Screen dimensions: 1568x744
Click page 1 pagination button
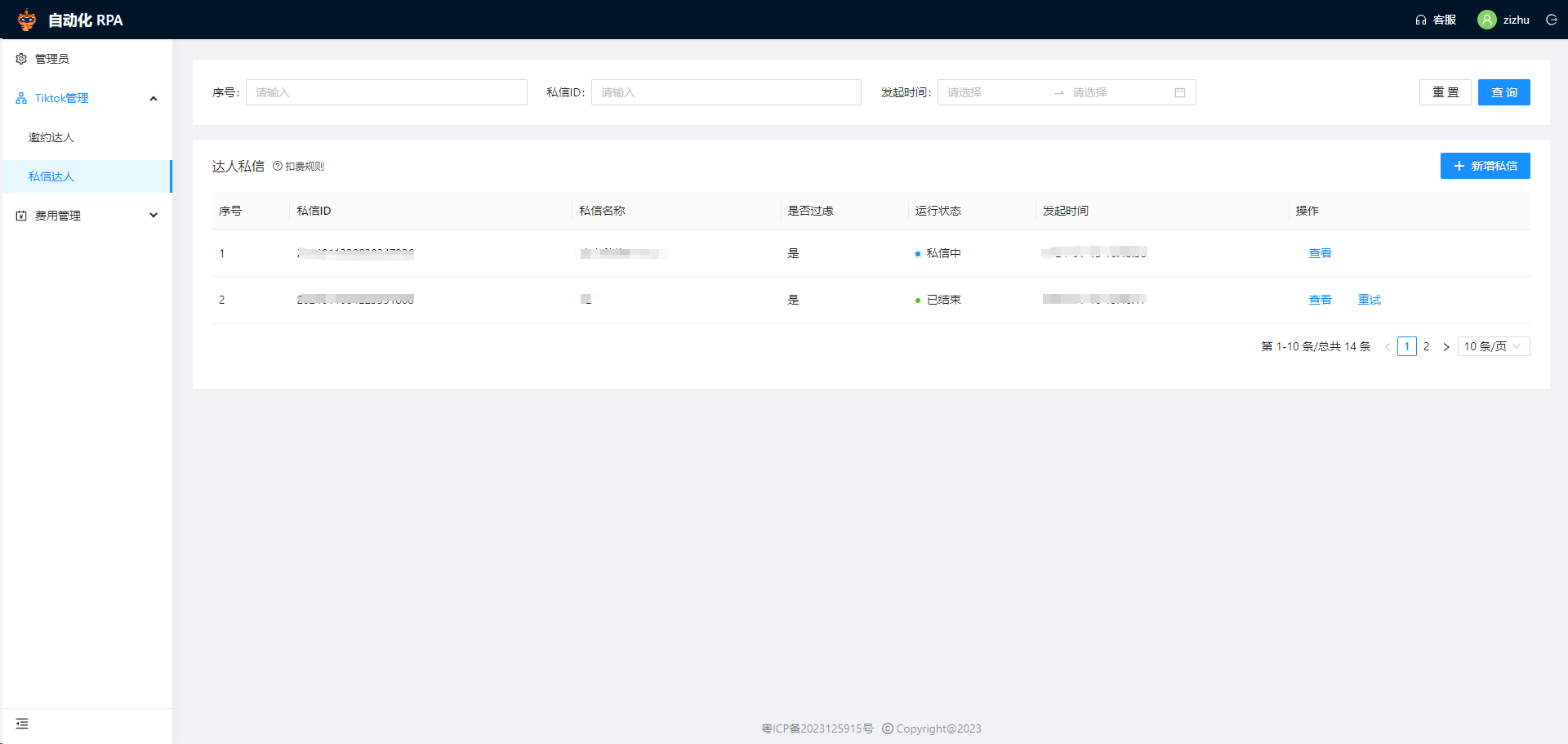tap(1407, 346)
